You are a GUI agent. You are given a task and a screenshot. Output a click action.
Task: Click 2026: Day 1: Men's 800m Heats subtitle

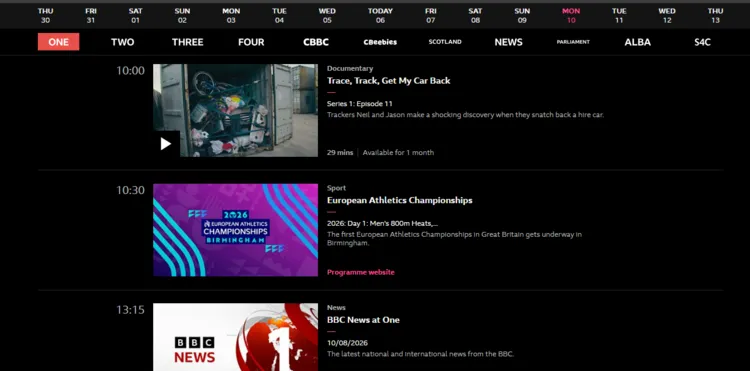382,223
